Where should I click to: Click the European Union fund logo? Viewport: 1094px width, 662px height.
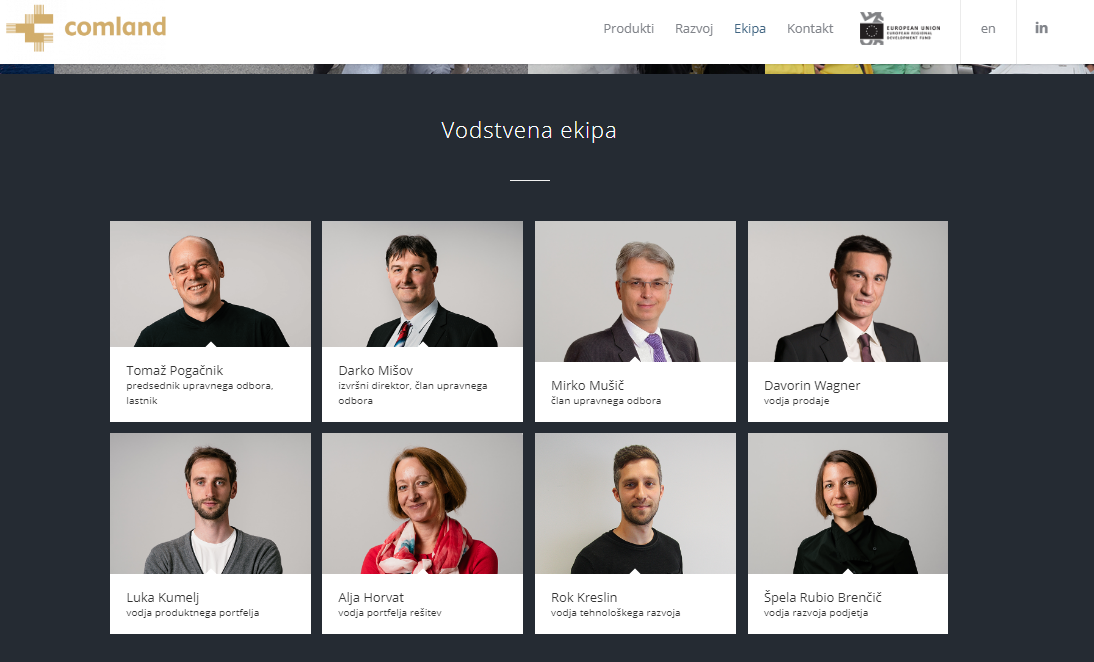pyautogui.click(x=900, y=29)
